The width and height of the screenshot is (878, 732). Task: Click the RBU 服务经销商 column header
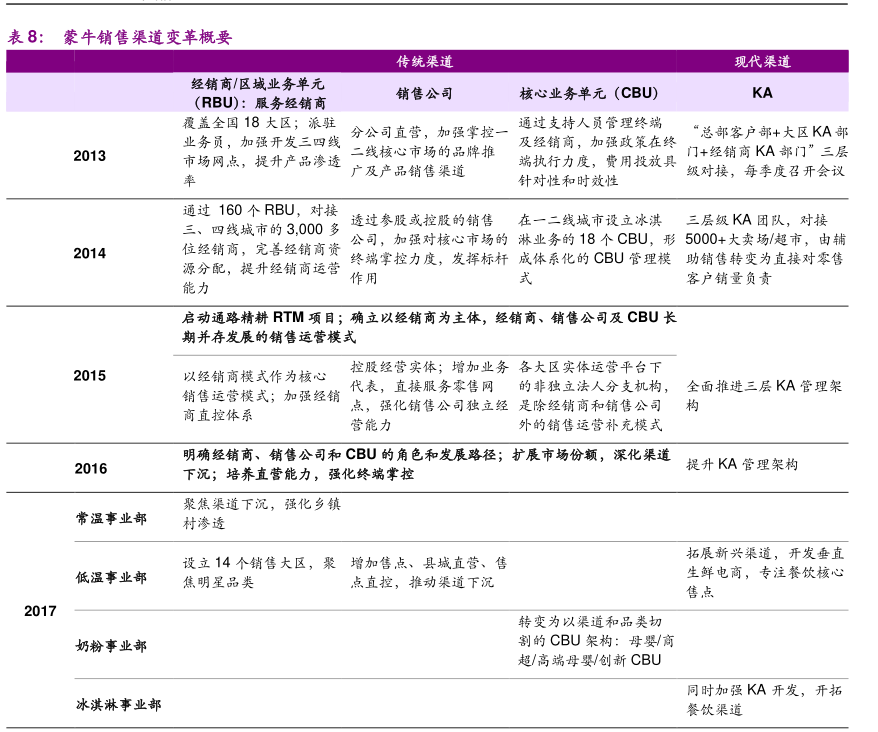tap(258, 93)
